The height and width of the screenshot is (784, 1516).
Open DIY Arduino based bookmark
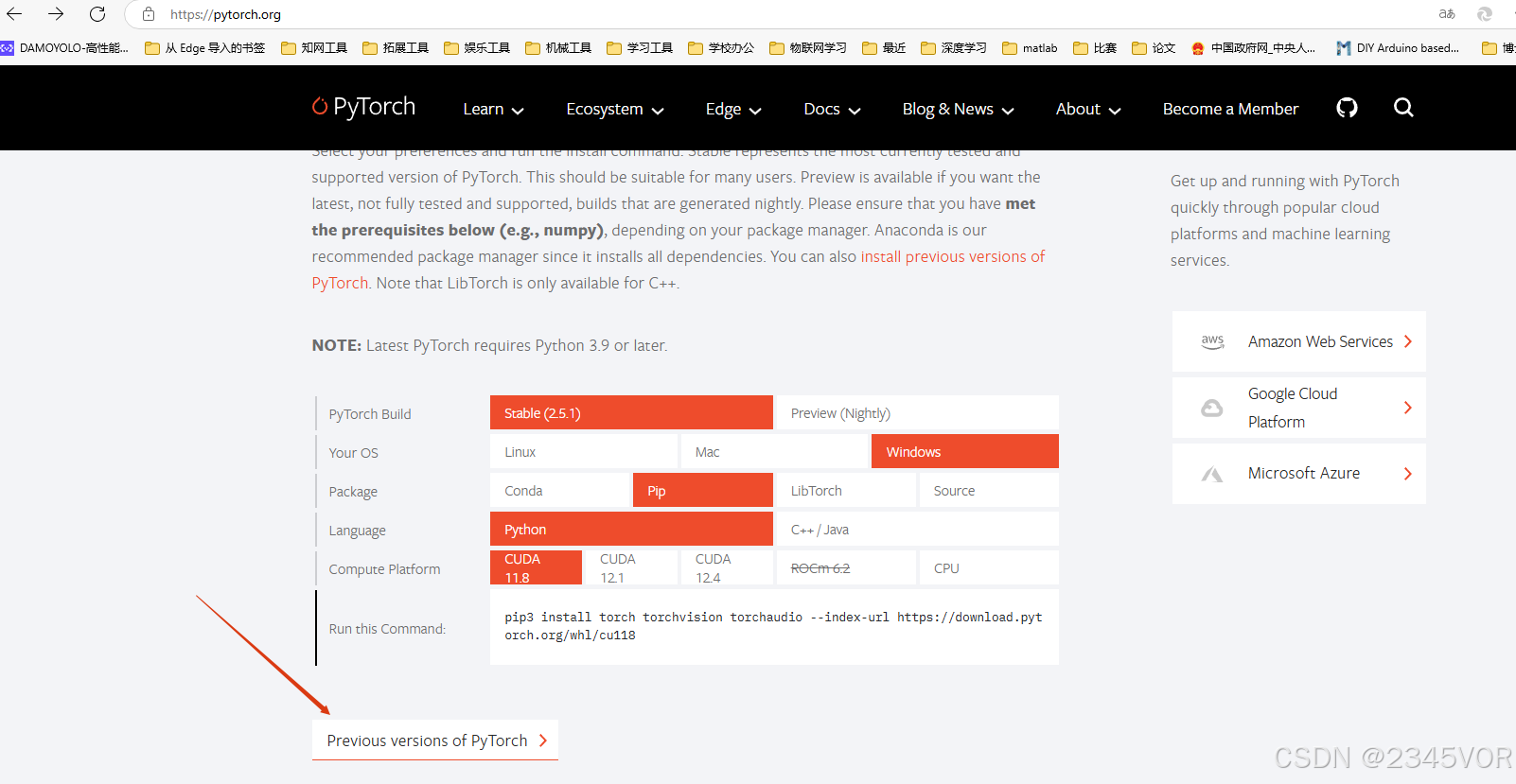coord(1398,47)
